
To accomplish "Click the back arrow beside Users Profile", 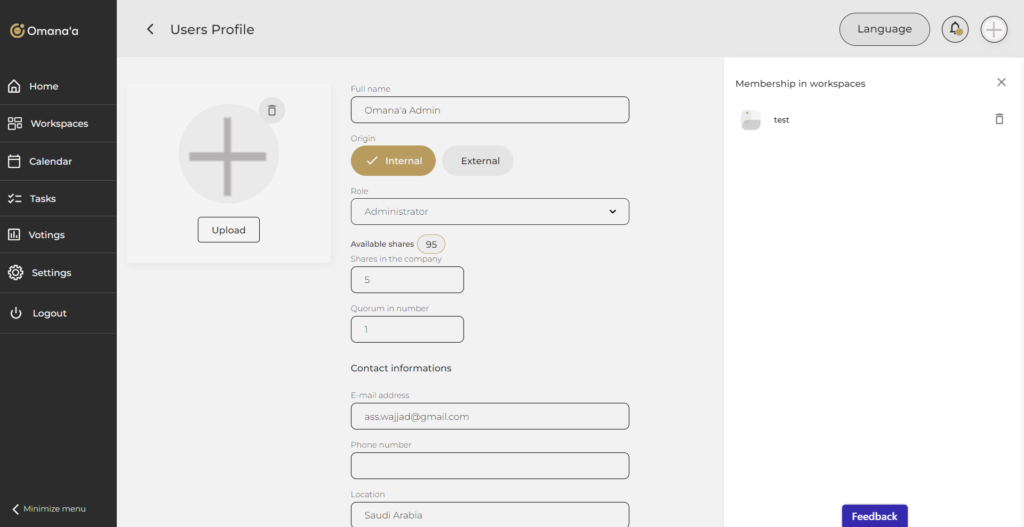I will [150, 30].
